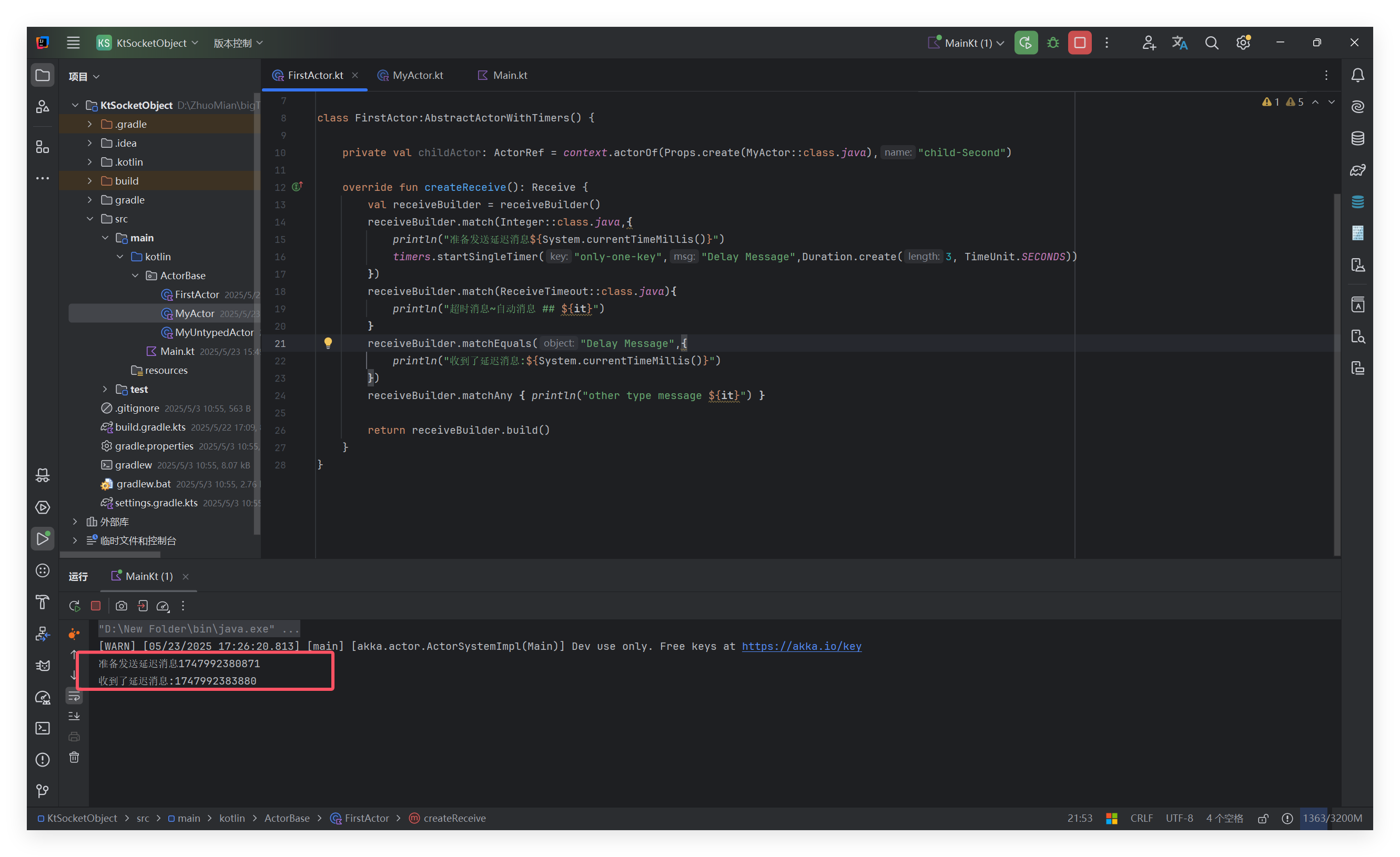Open the Database tool window on the right sidebar
This screenshot has width=1400, height=857.
[1357, 138]
